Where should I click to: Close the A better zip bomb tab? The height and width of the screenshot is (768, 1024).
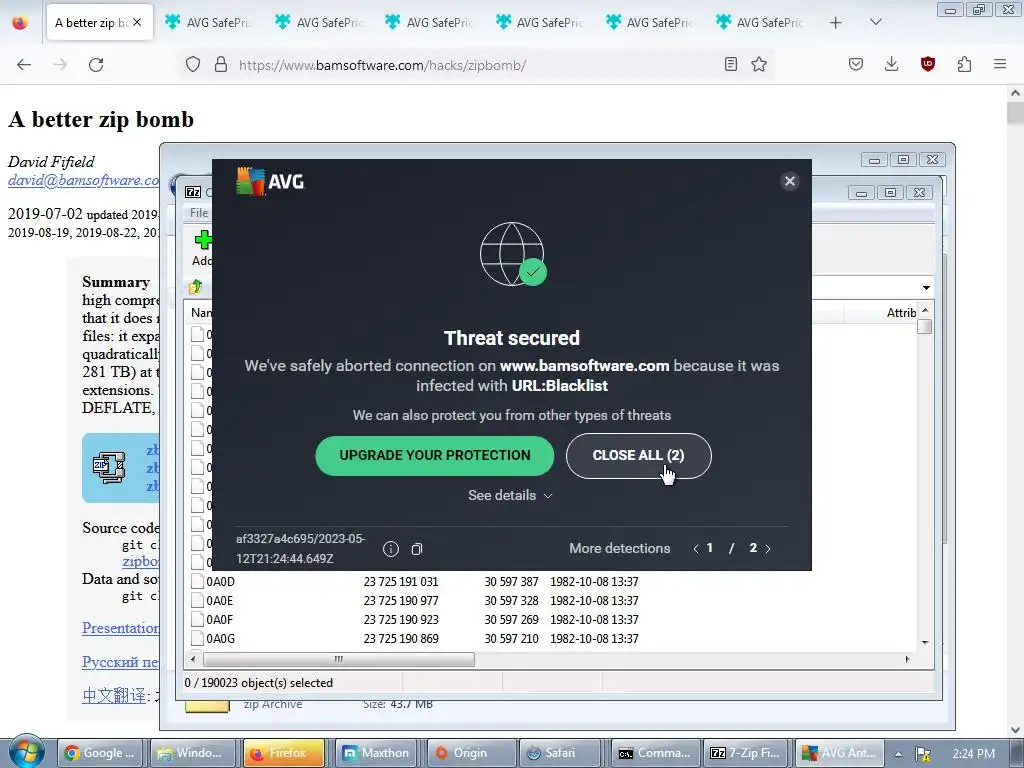(x=137, y=22)
